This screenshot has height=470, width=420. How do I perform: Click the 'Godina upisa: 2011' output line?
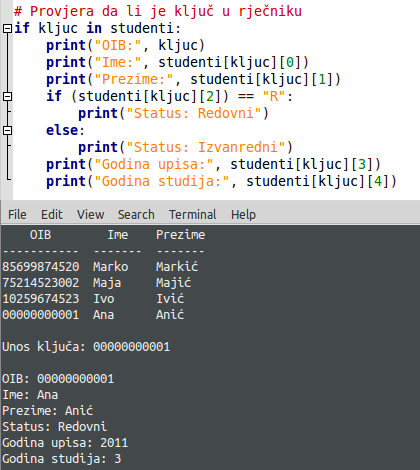65,443
